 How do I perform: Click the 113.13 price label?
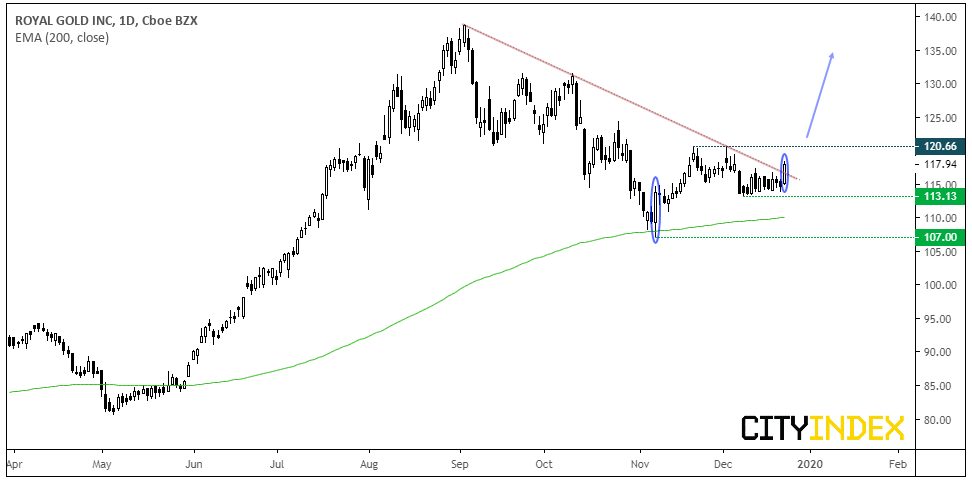click(939, 197)
